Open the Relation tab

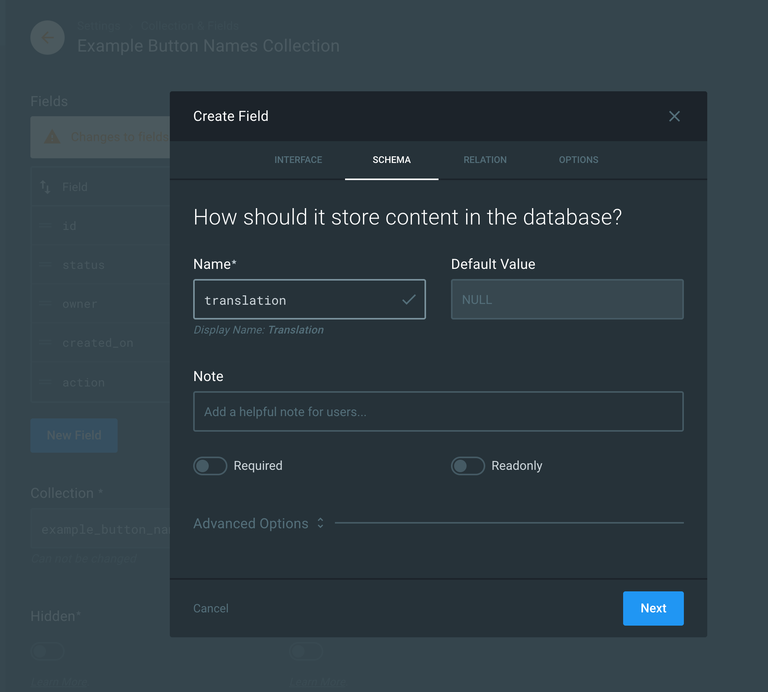[x=485, y=160]
